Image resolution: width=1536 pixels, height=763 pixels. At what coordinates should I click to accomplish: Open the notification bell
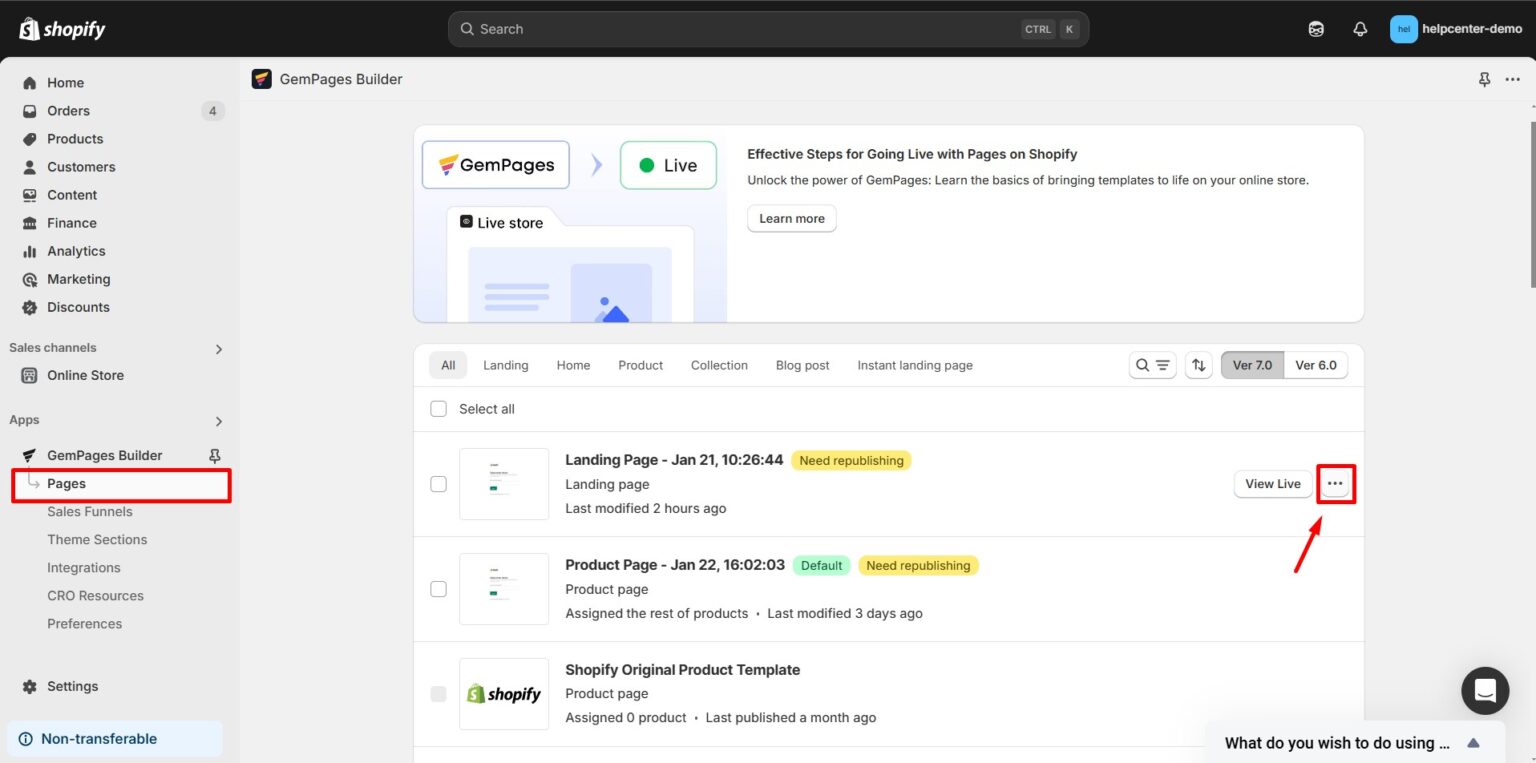click(1360, 29)
